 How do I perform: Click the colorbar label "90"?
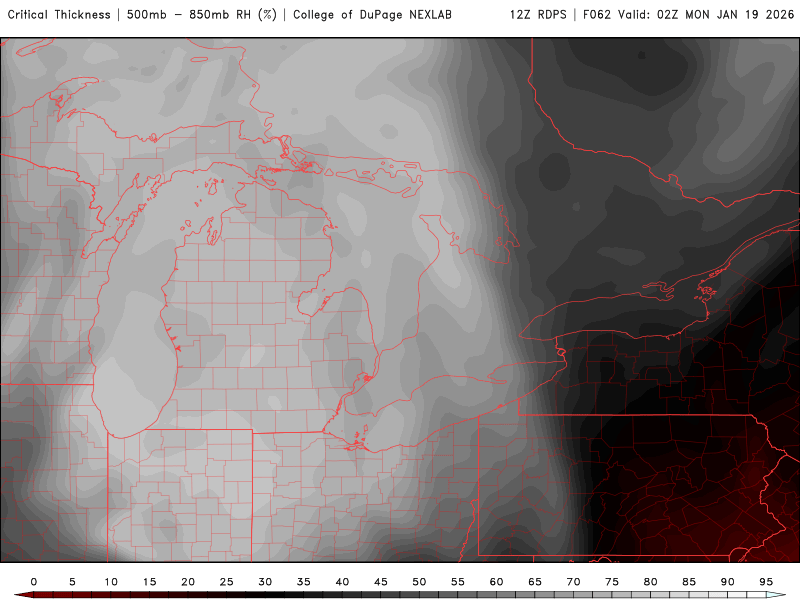(728, 582)
